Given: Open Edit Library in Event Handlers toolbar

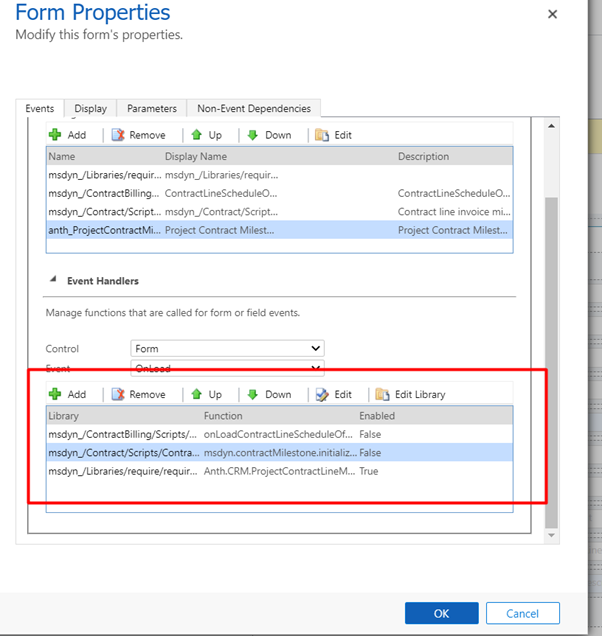Looking at the screenshot, I should (x=382, y=394).
